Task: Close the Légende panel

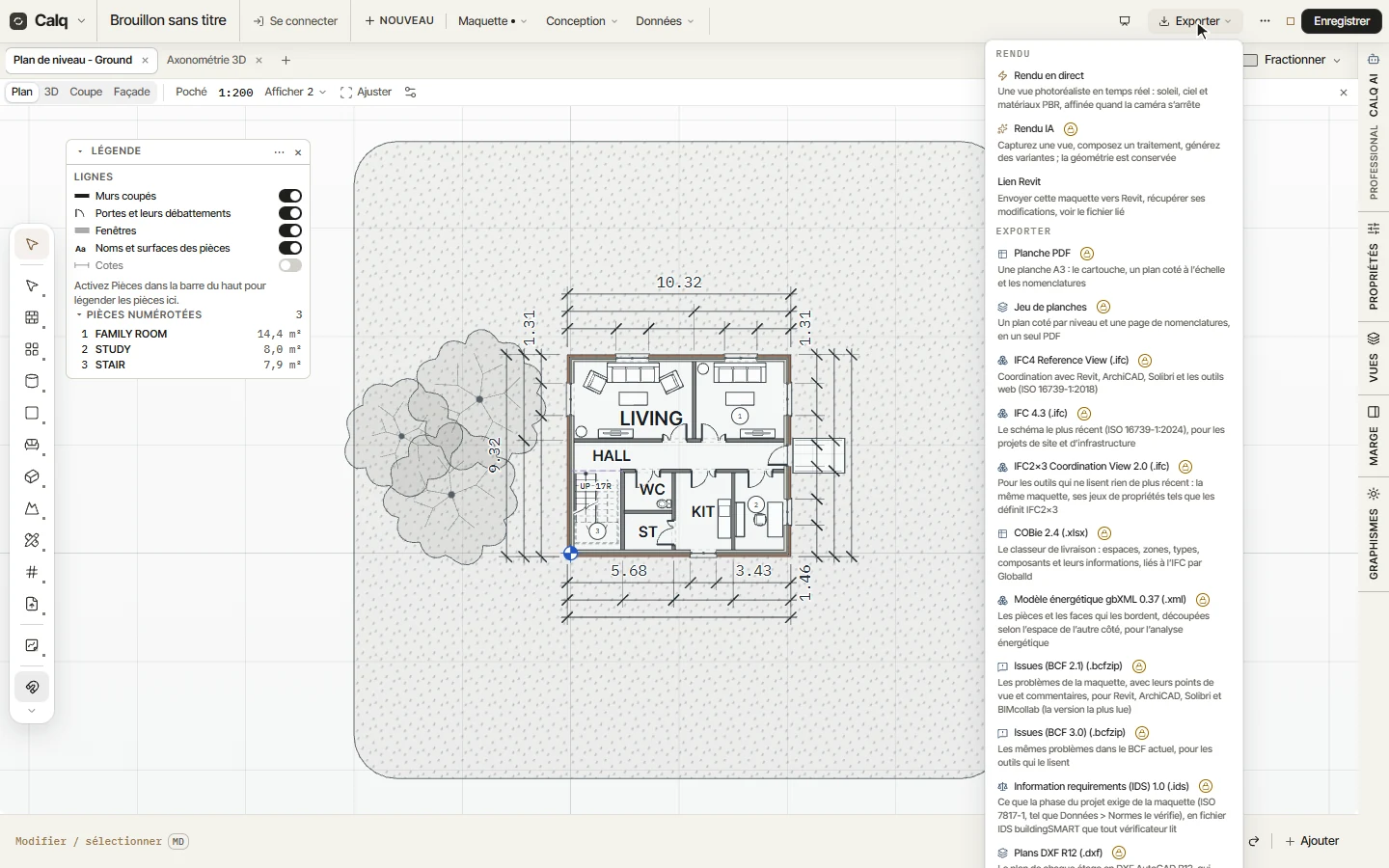Action: pyautogui.click(x=299, y=152)
